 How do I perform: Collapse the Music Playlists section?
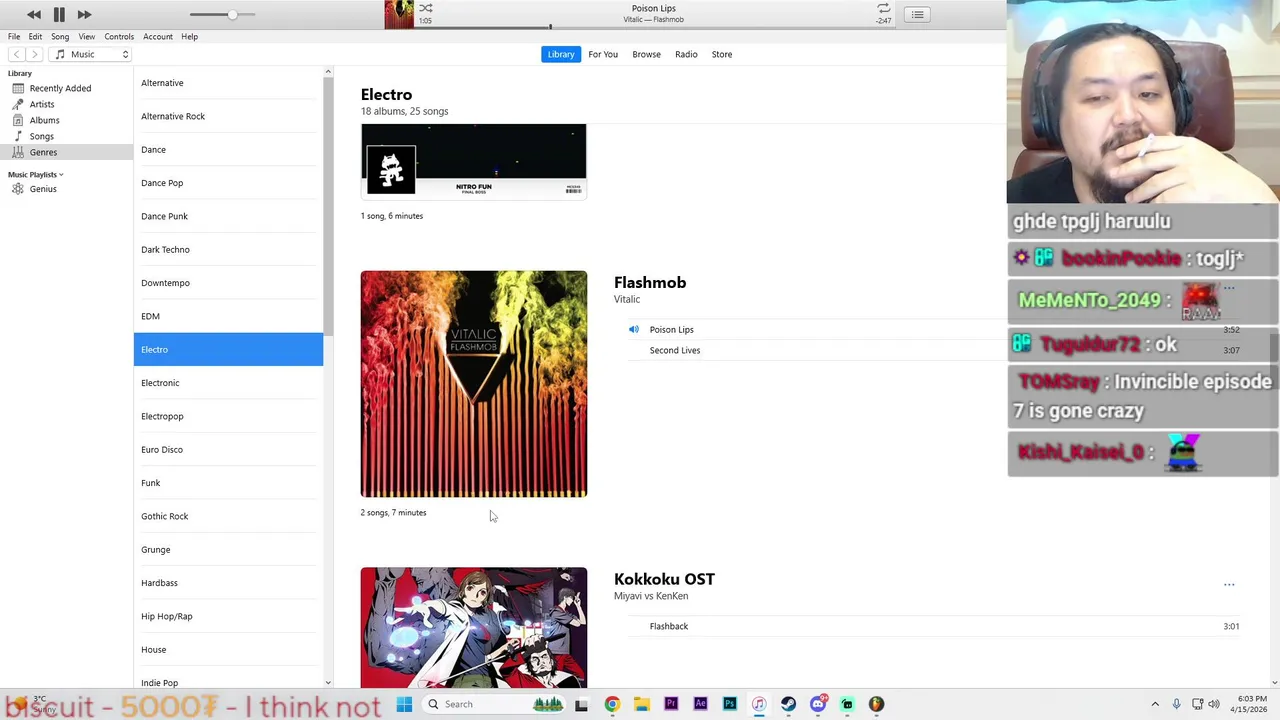click(61, 175)
